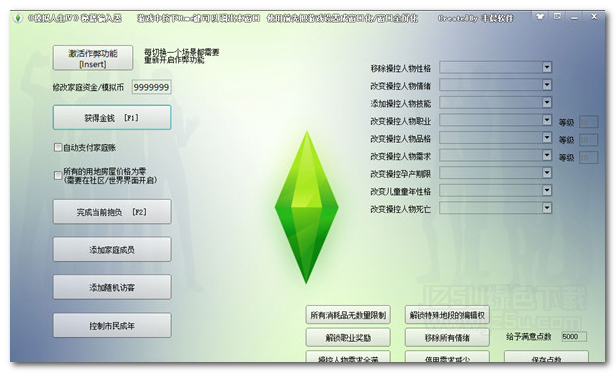This screenshot has height=373, width=616.
Task: Enable the 自动支付家庭账 checkbox
Action: coord(58,147)
